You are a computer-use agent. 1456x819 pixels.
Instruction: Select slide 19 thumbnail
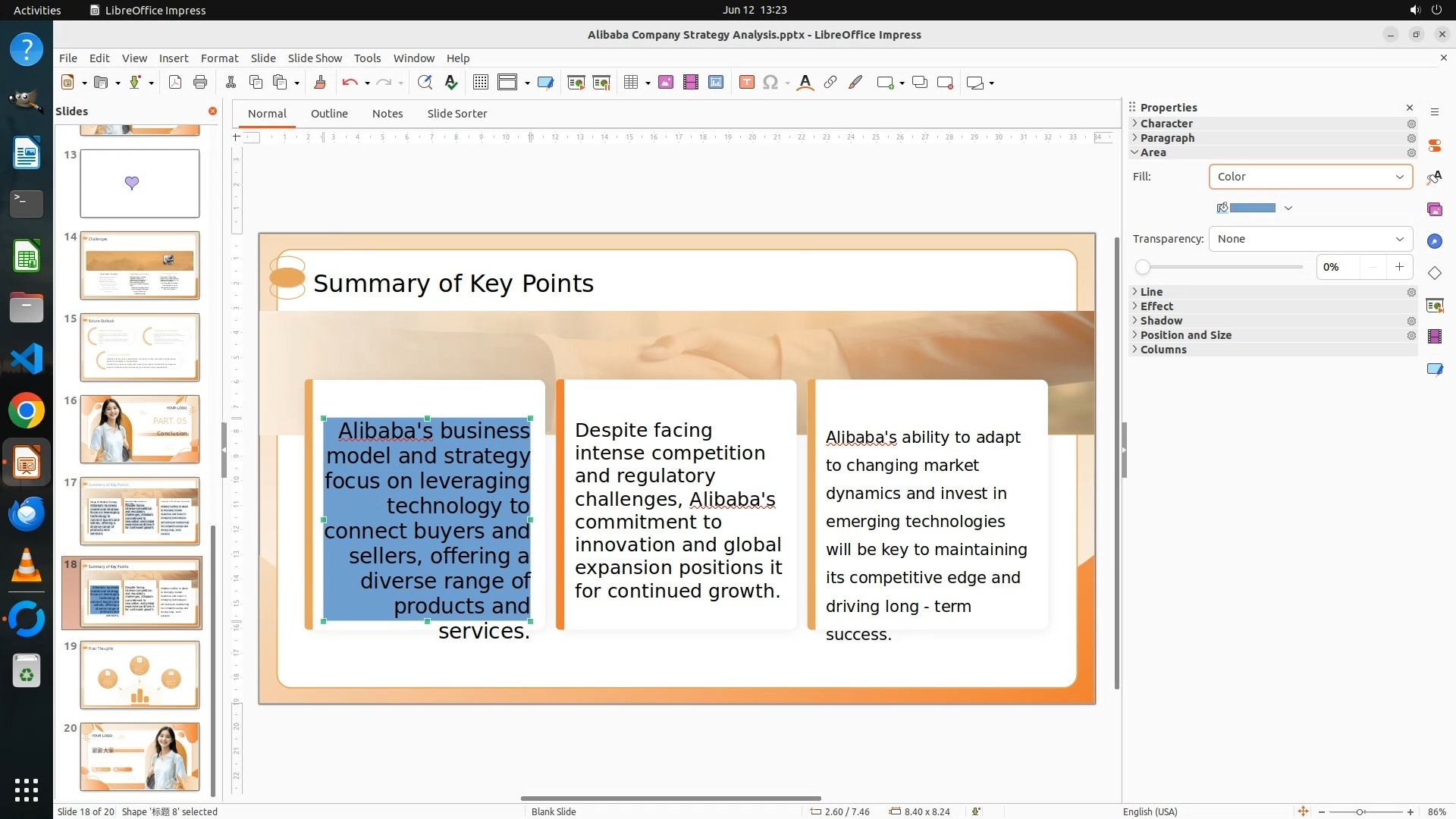[x=140, y=674]
